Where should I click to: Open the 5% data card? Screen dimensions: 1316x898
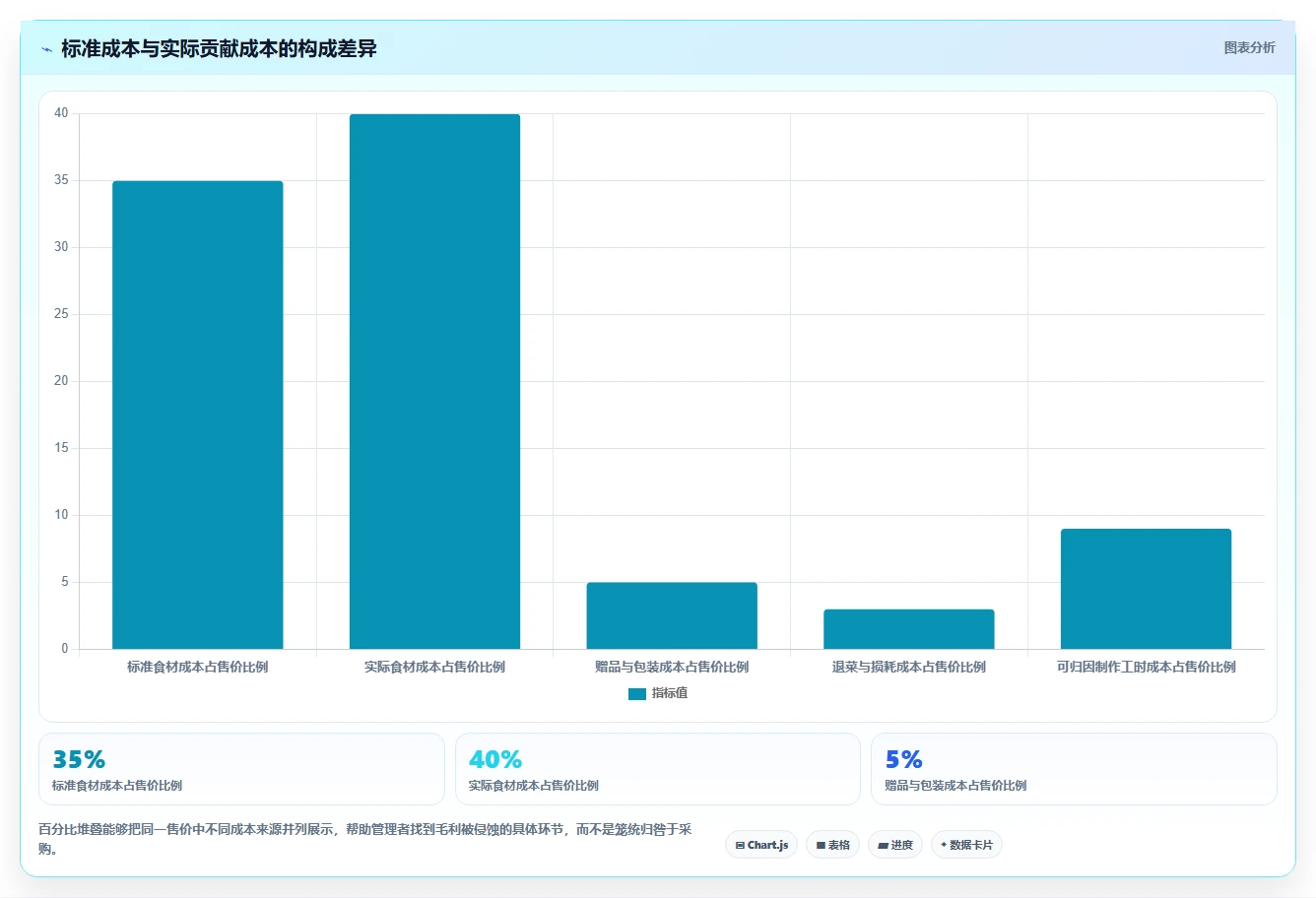(1074, 769)
